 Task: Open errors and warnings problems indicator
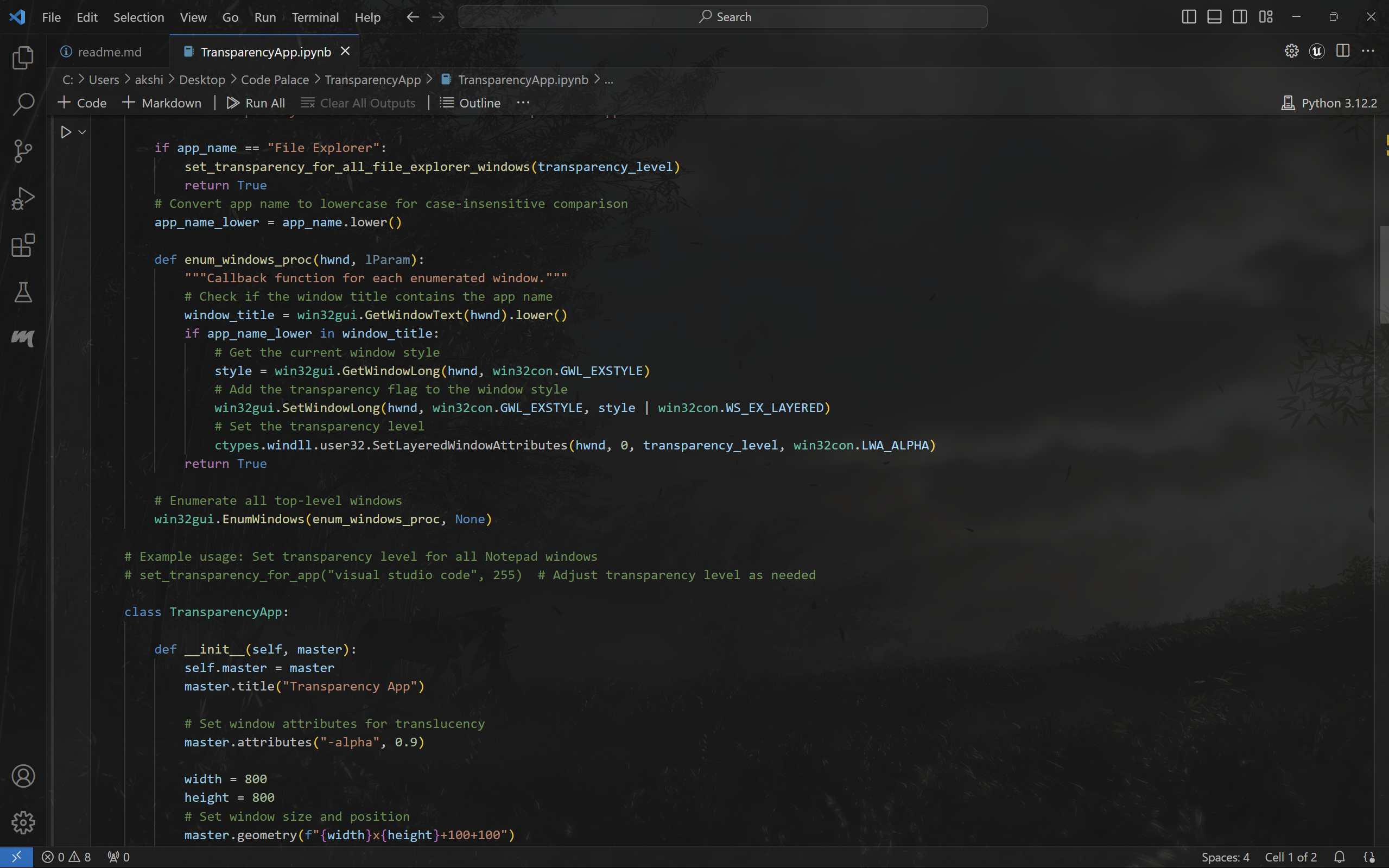coord(67,857)
